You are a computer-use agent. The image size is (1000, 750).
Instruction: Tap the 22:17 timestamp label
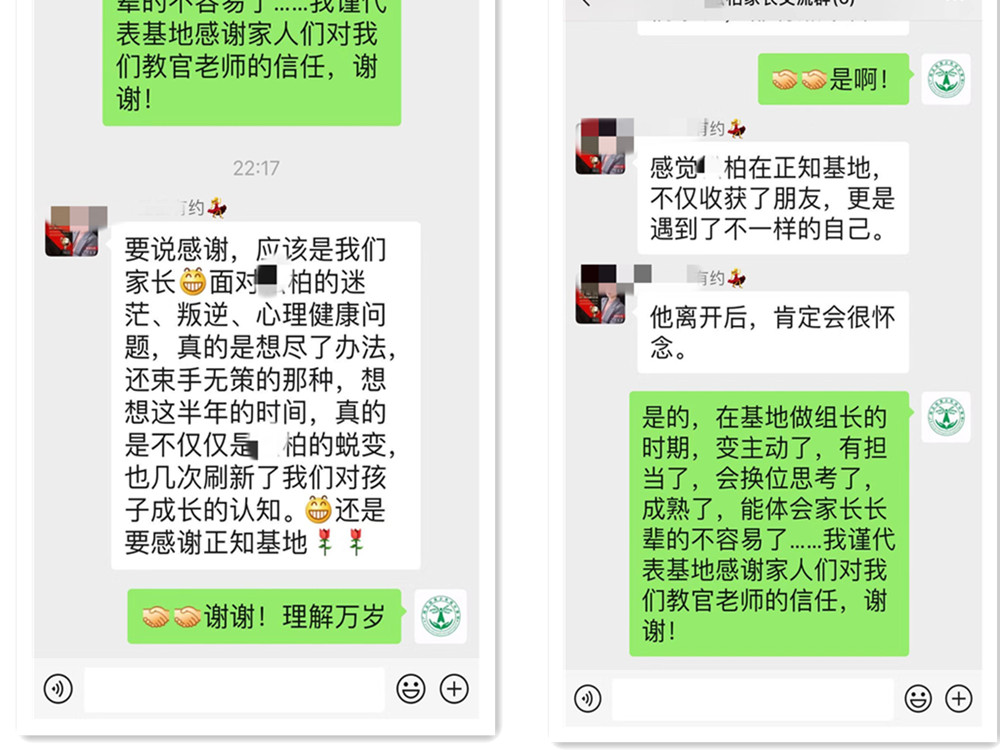[x=256, y=168]
